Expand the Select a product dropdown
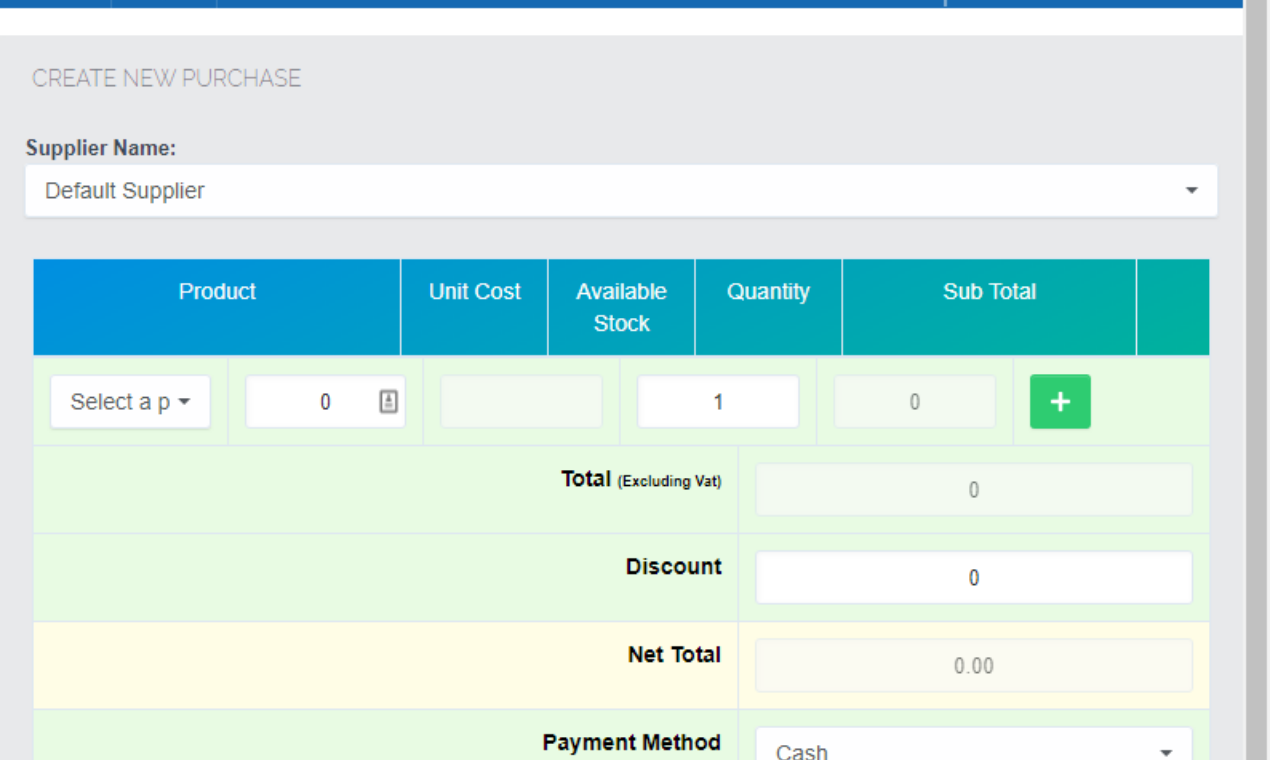Image resolution: width=1270 pixels, height=760 pixels. 129,401
